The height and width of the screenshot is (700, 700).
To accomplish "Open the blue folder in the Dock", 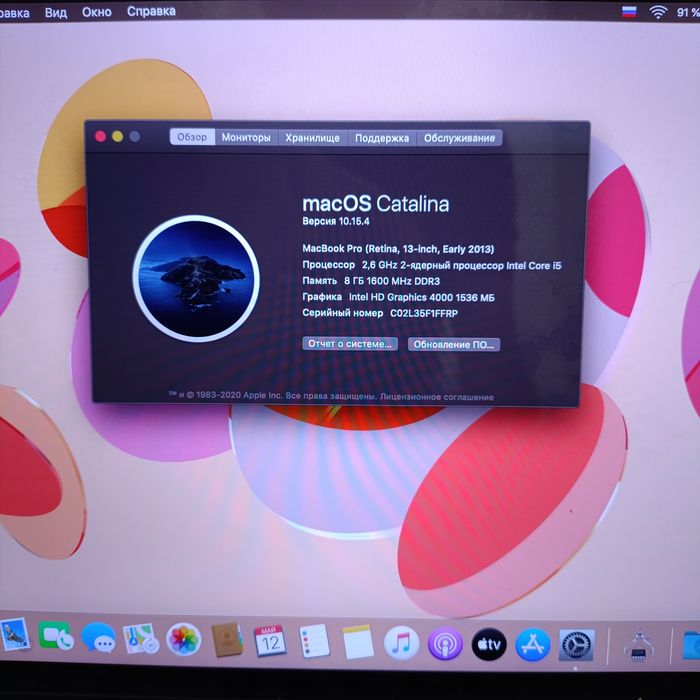I will (691, 645).
